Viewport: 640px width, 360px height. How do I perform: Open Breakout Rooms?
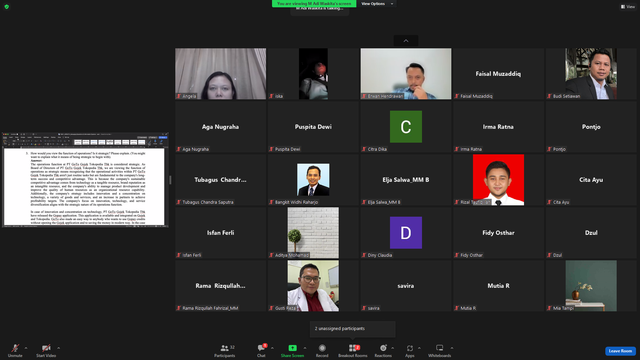(x=353, y=350)
